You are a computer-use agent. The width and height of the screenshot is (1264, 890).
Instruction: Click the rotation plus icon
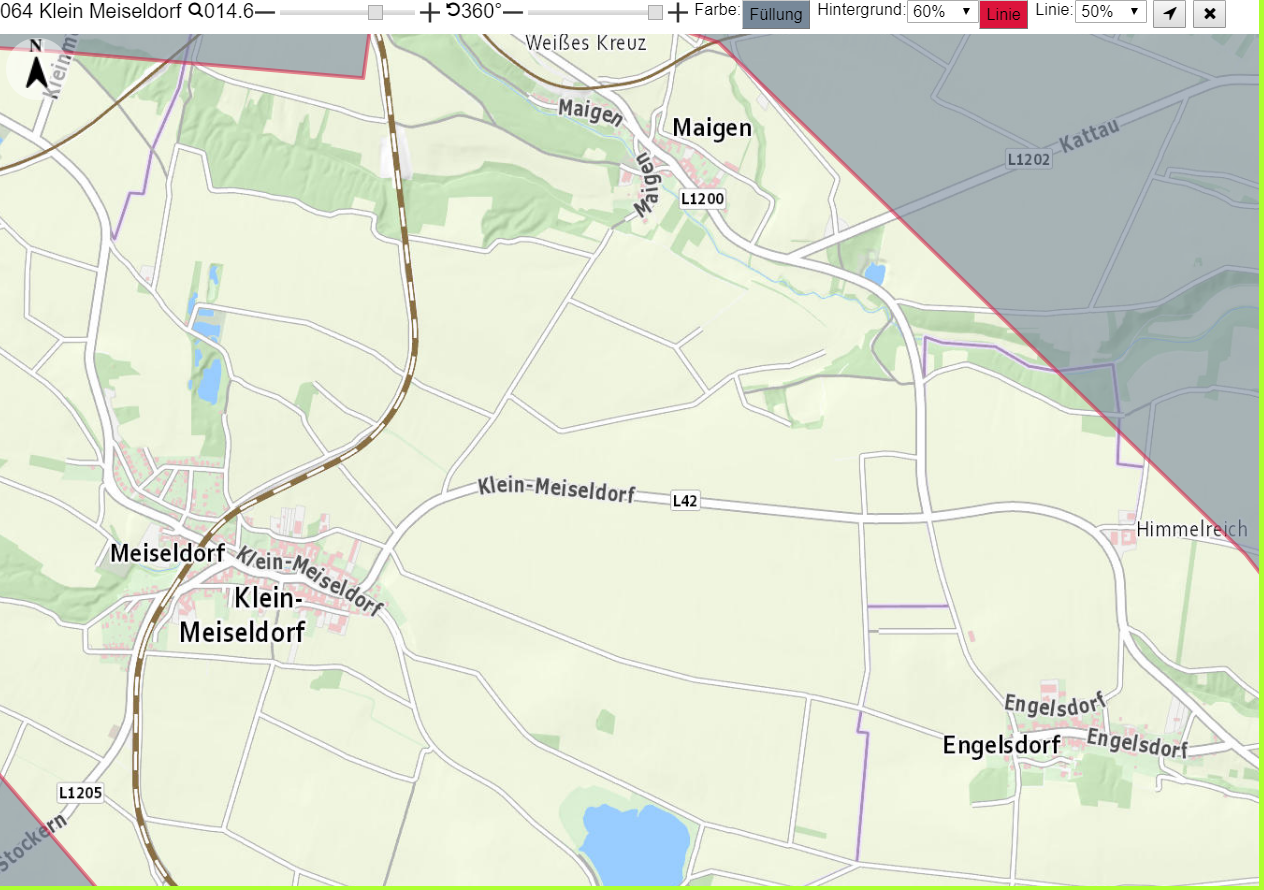[x=678, y=12]
